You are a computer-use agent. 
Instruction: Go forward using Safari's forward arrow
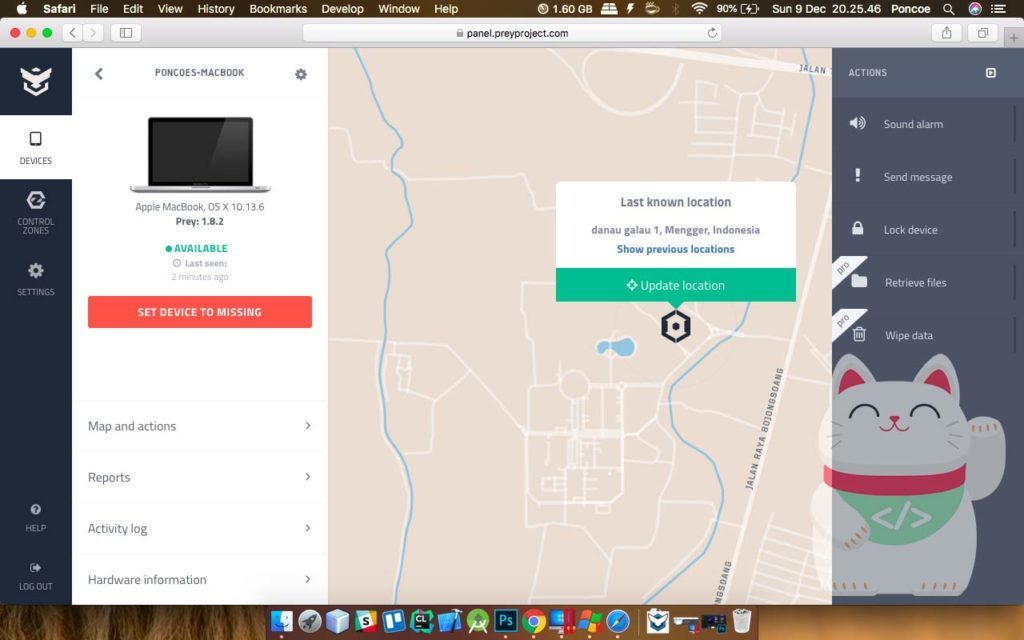point(93,33)
